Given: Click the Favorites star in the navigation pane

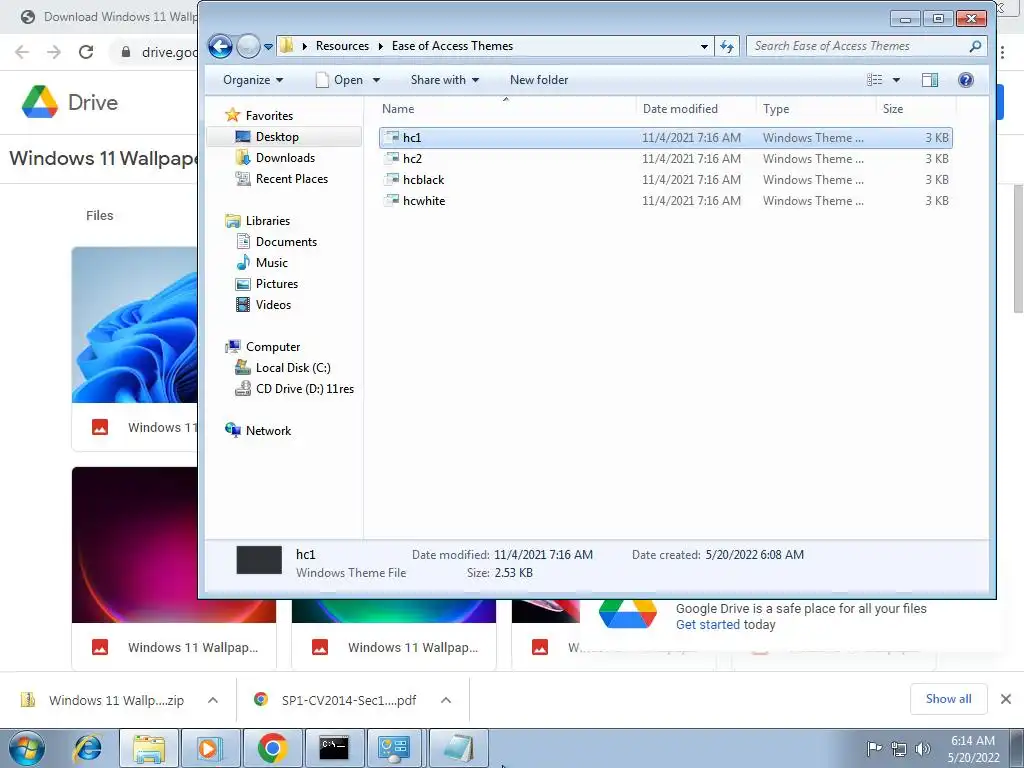Looking at the screenshot, I should [232, 116].
